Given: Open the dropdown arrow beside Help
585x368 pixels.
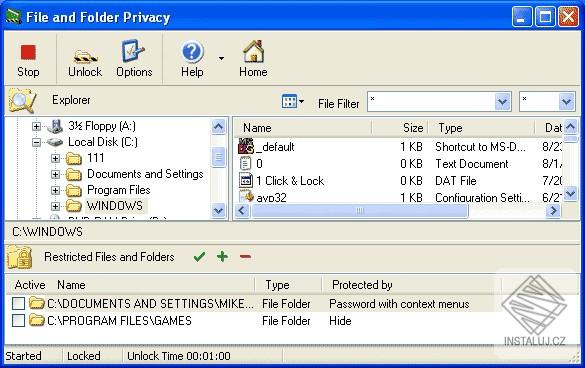Looking at the screenshot, I should pyautogui.click(x=222, y=59).
